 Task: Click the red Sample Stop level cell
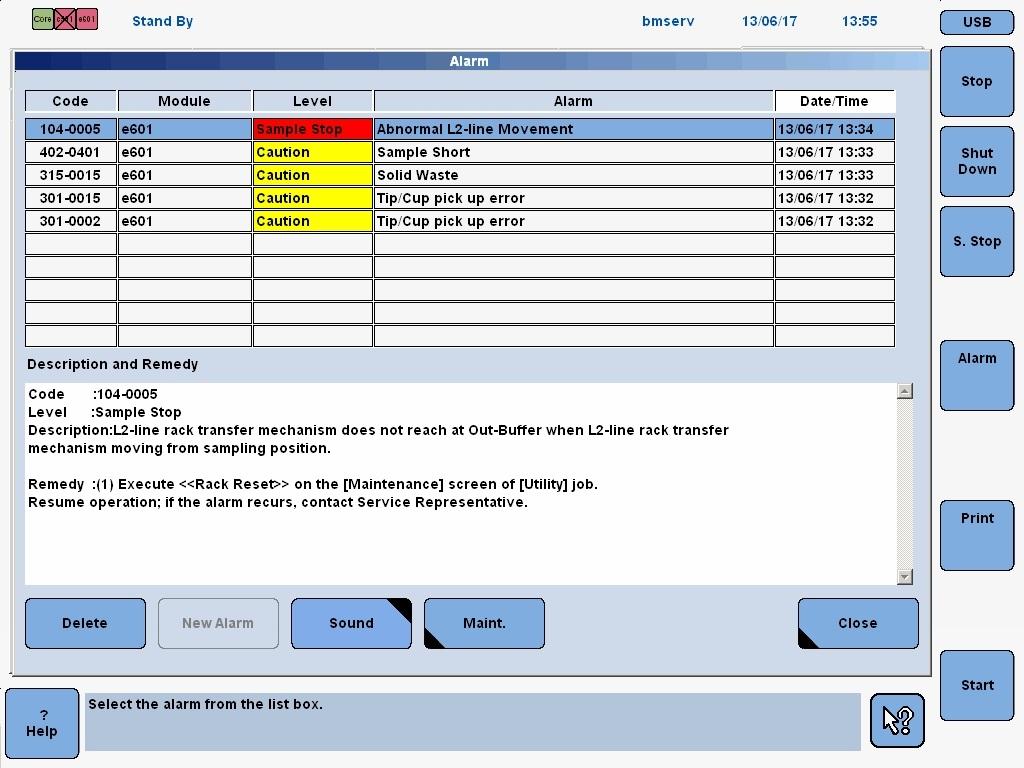click(313, 129)
